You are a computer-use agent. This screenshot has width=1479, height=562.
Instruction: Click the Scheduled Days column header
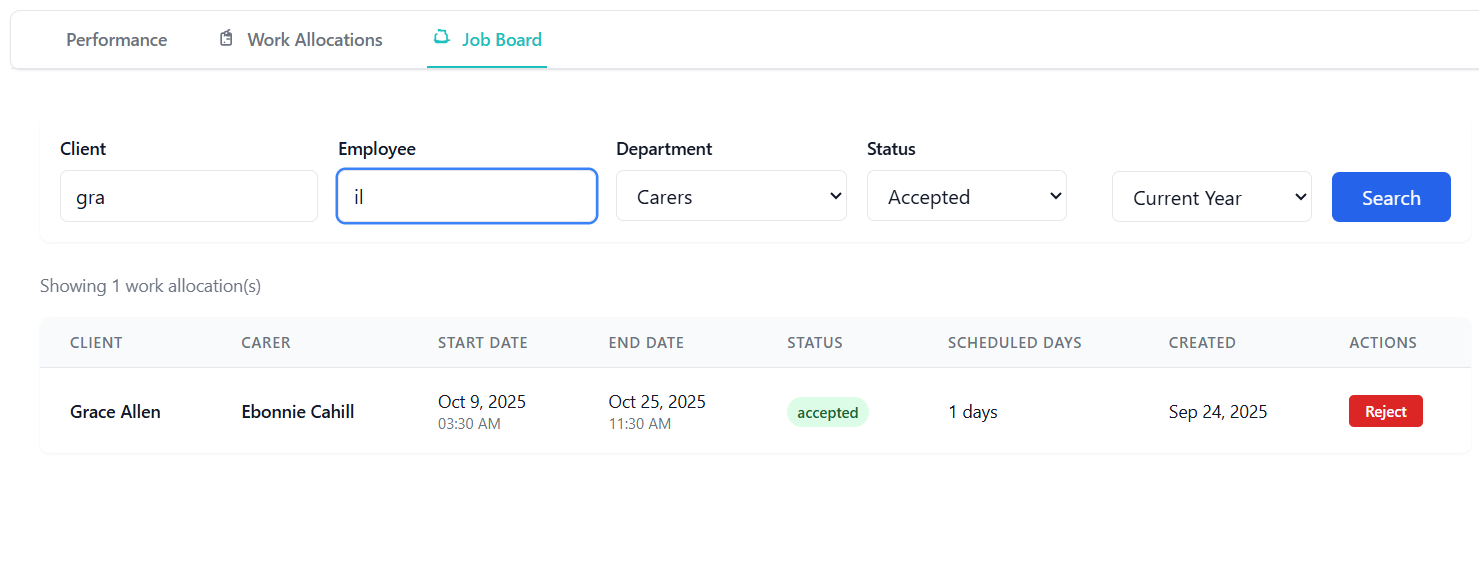coord(1014,343)
